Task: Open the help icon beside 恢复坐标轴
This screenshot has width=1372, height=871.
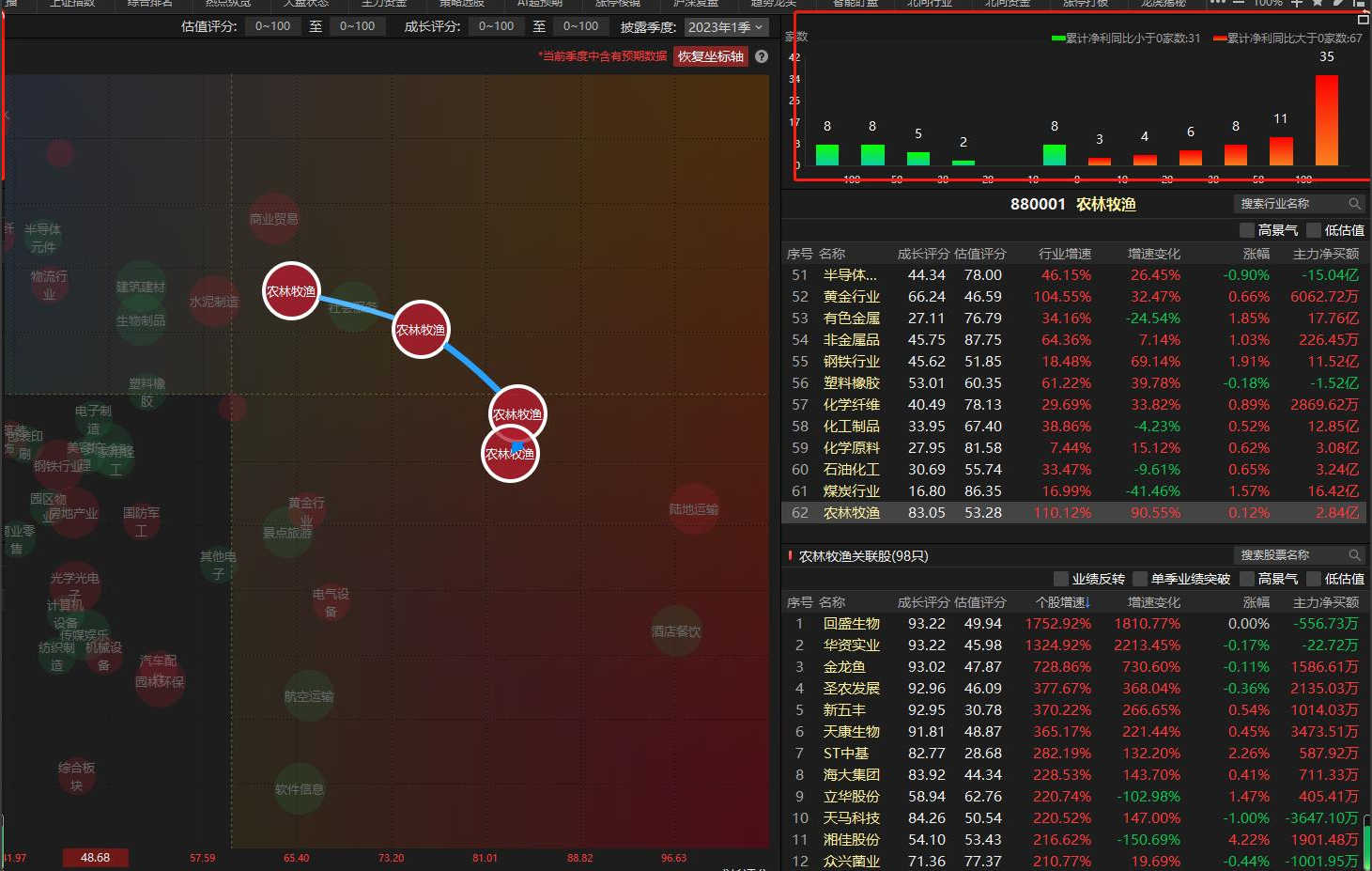Action: [x=762, y=56]
